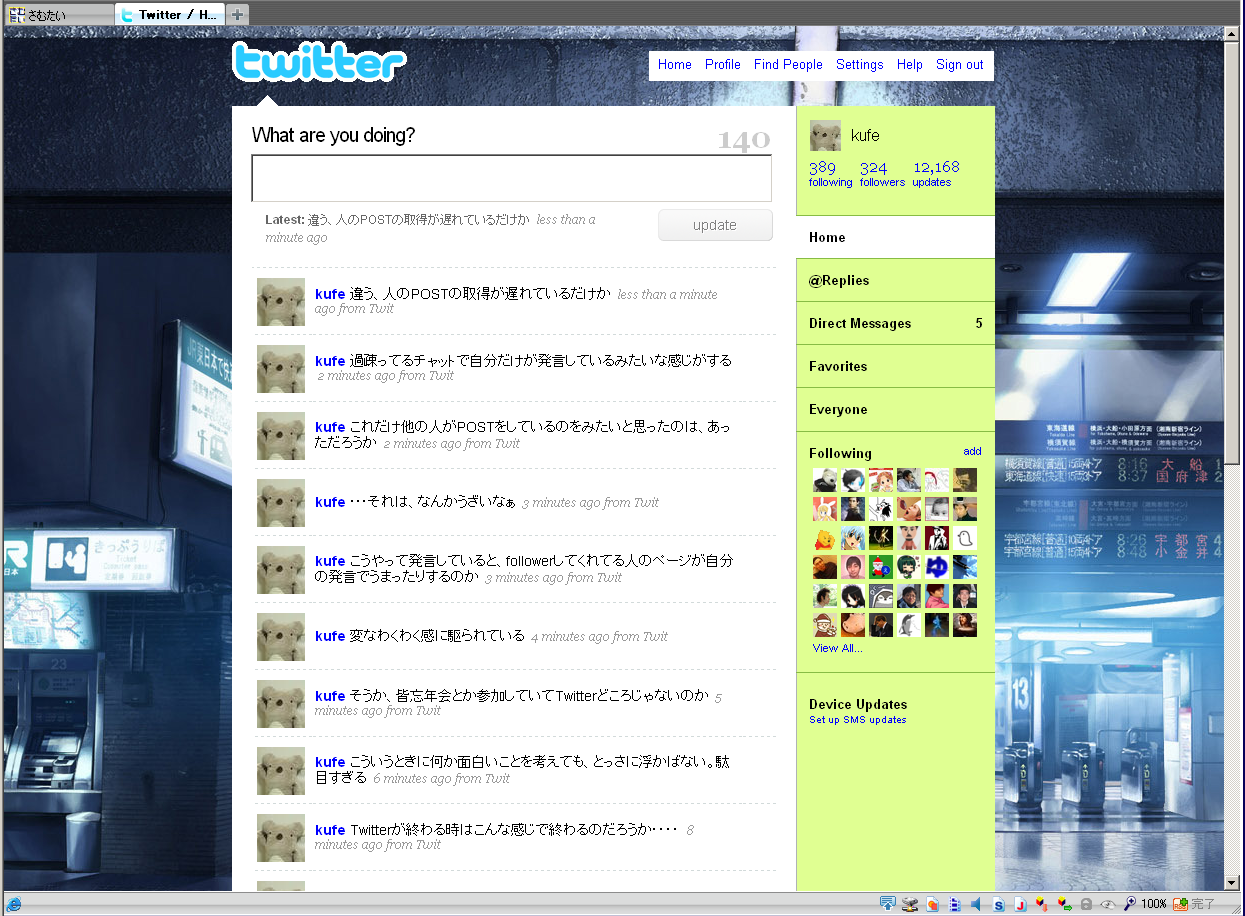Click the 140 character counter

[744, 141]
